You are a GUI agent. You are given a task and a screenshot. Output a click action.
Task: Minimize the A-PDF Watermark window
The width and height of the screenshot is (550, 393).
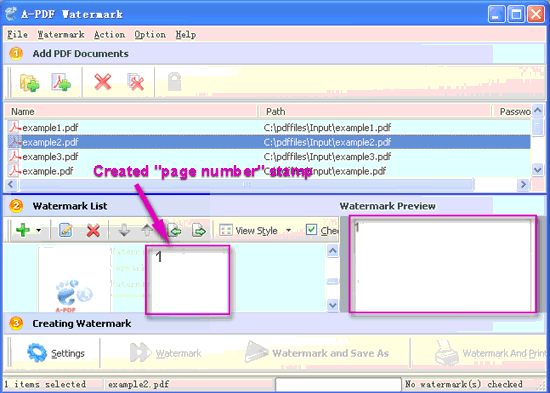(x=496, y=14)
